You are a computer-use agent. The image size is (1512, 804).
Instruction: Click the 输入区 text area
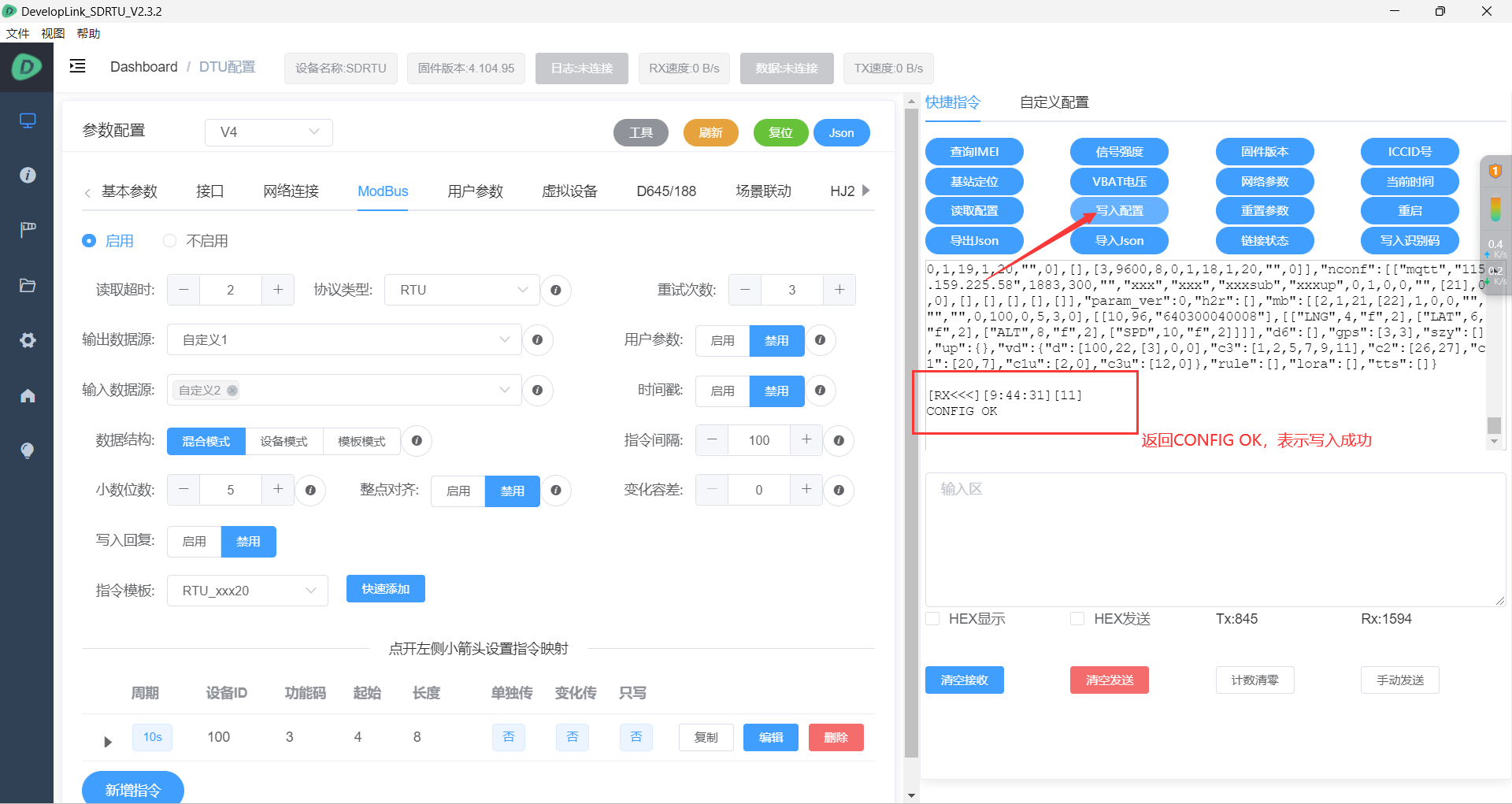point(1215,539)
